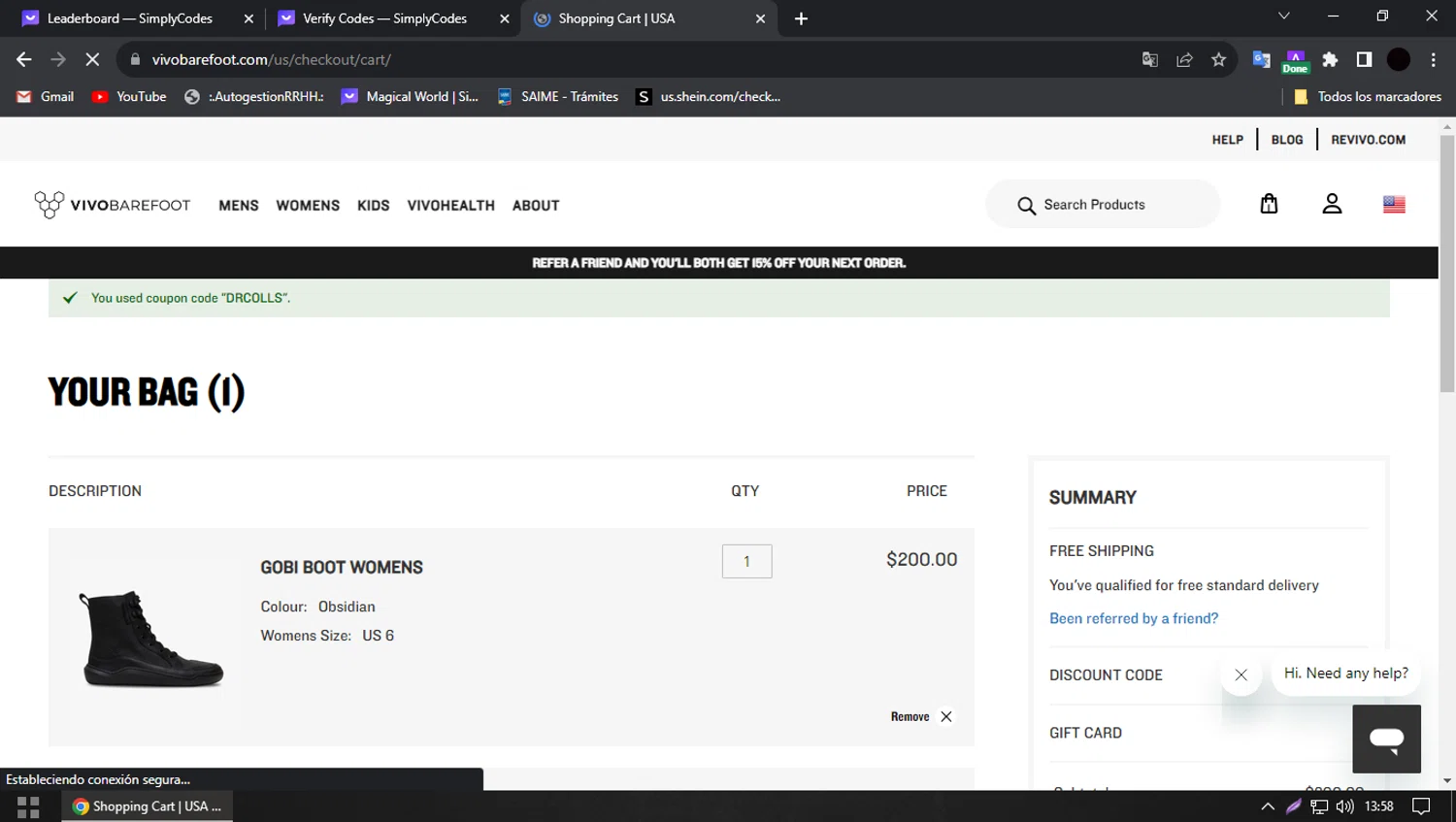1456x822 pixels.
Task: Show hidden system tray icons
Action: (x=1268, y=806)
